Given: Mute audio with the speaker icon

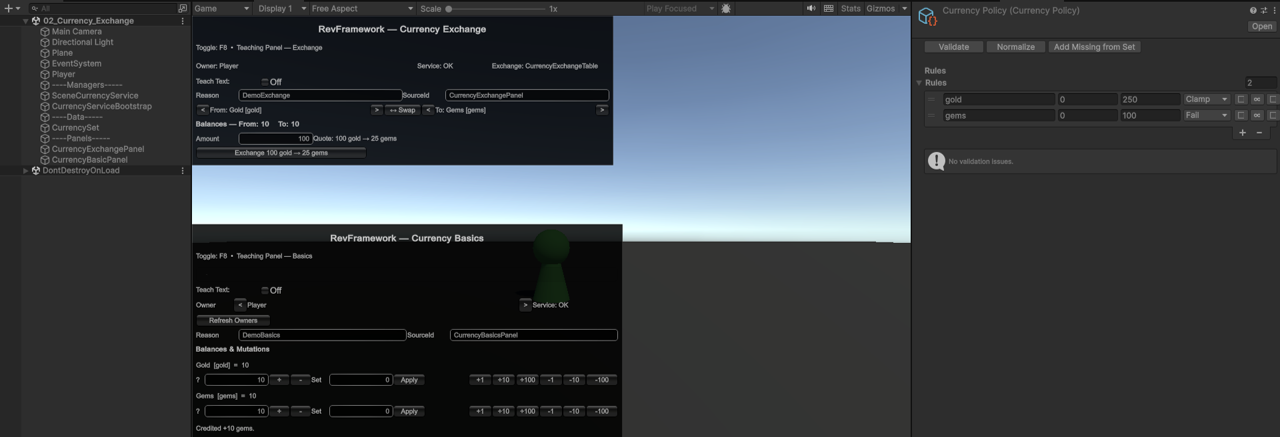Looking at the screenshot, I should point(811,8).
